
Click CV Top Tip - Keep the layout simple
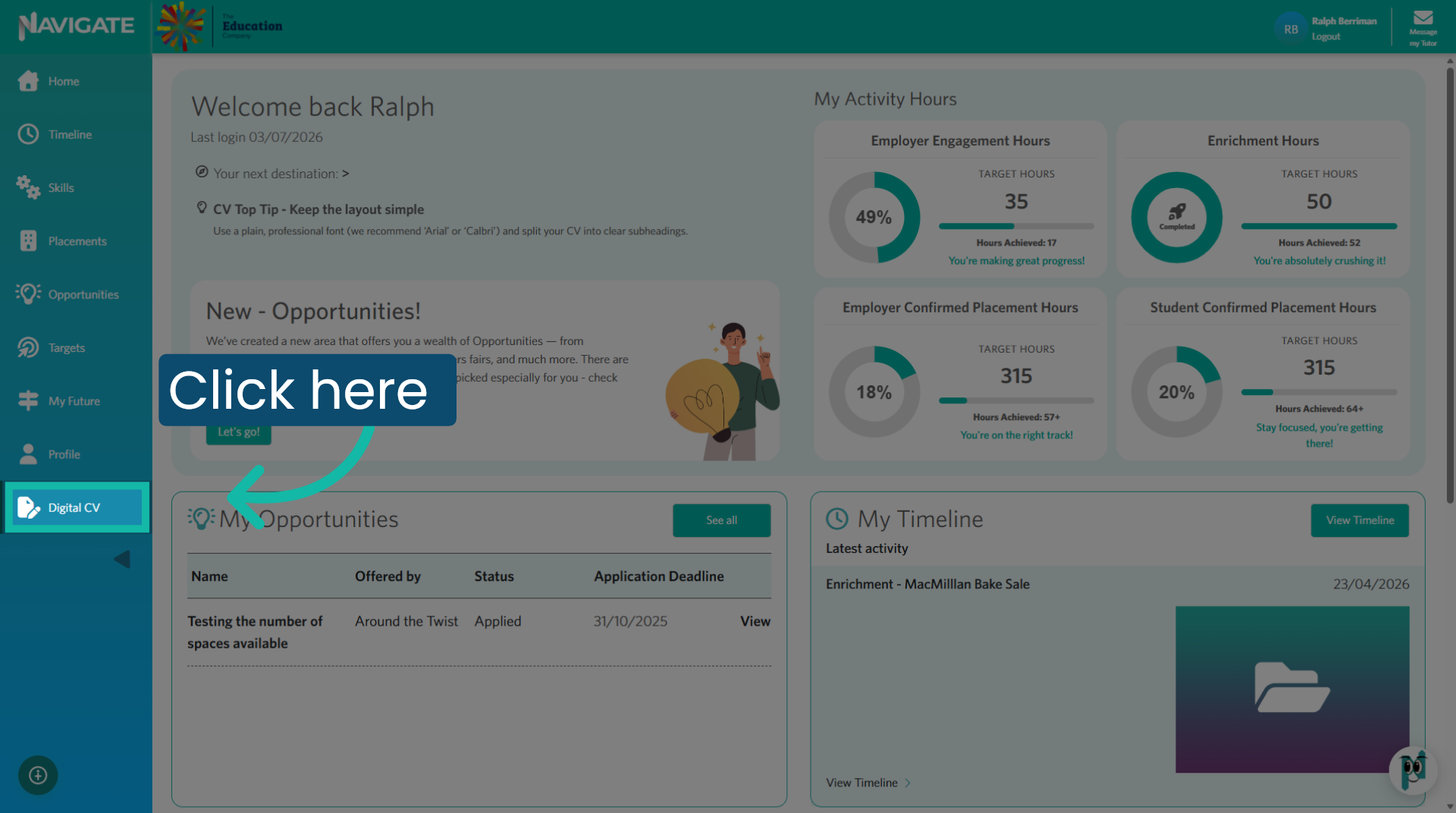[318, 209]
